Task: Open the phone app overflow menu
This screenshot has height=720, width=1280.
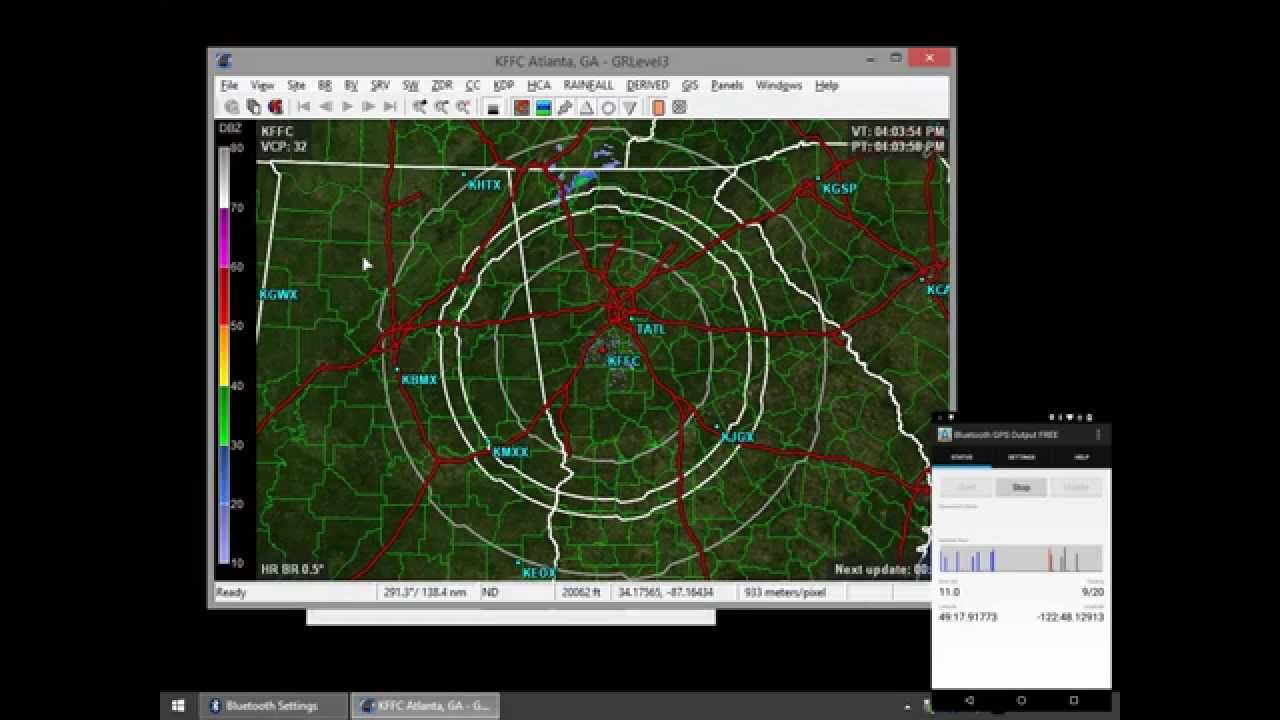Action: [x=1098, y=435]
